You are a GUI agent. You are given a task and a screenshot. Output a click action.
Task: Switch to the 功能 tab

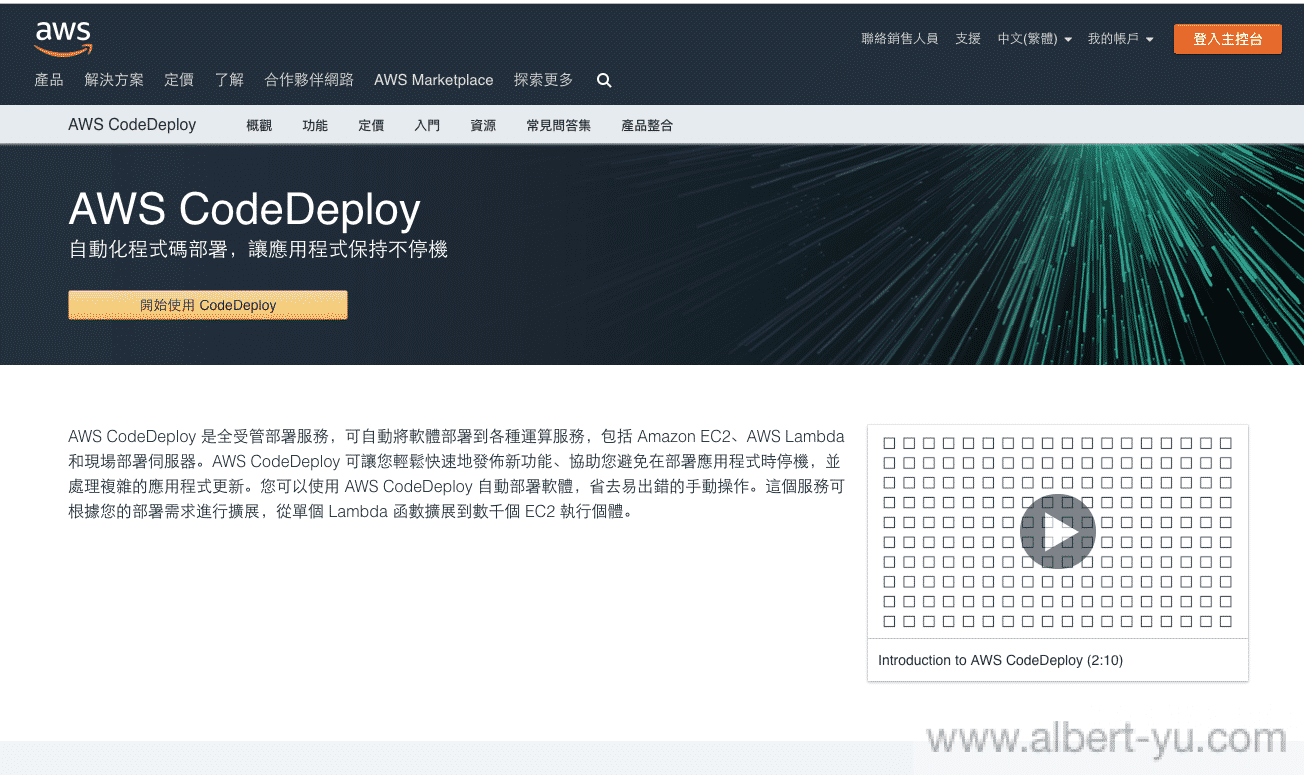[315, 126]
